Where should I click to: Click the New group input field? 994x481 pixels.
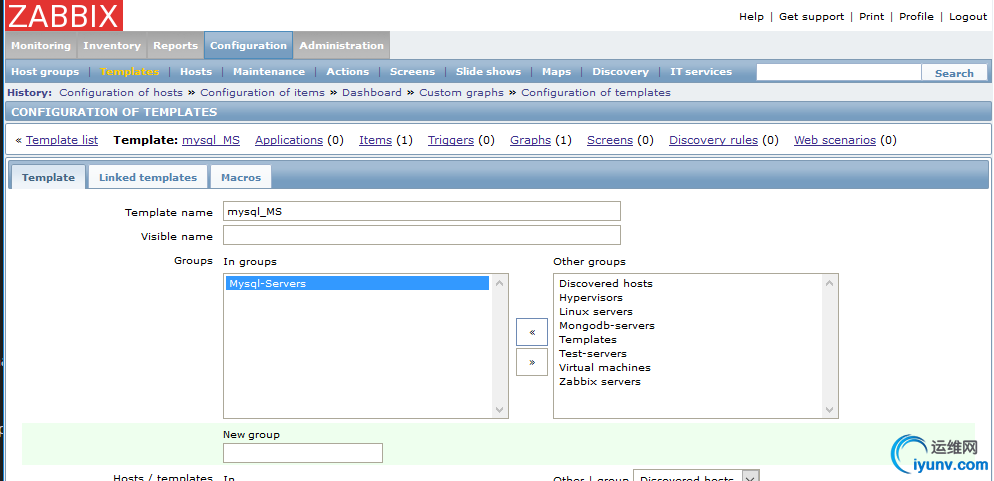click(x=303, y=453)
